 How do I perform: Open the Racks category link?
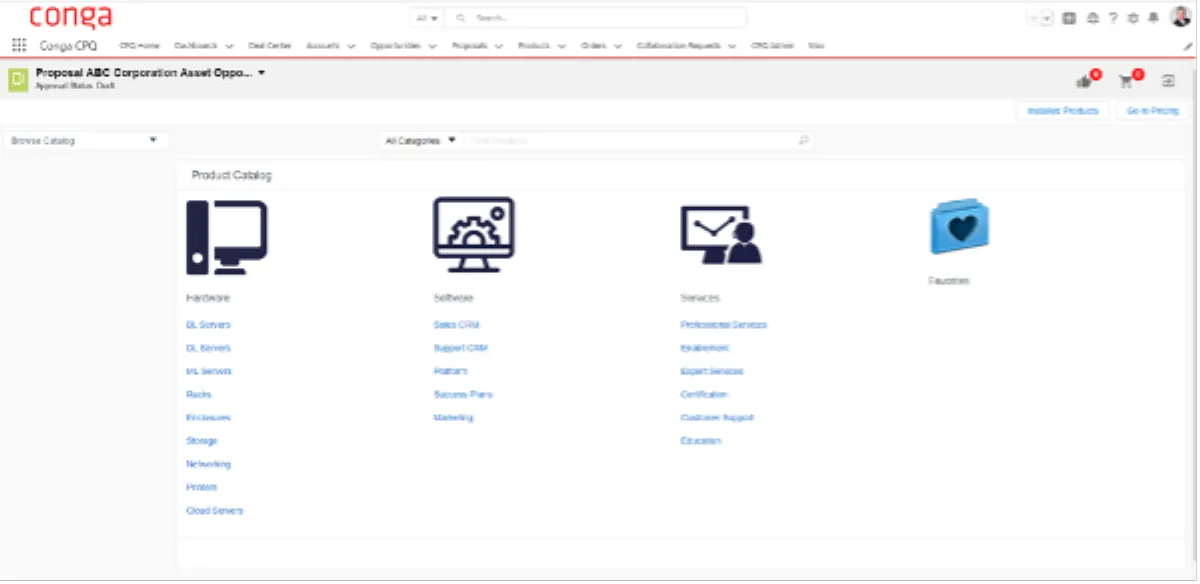pyautogui.click(x=198, y=395)
